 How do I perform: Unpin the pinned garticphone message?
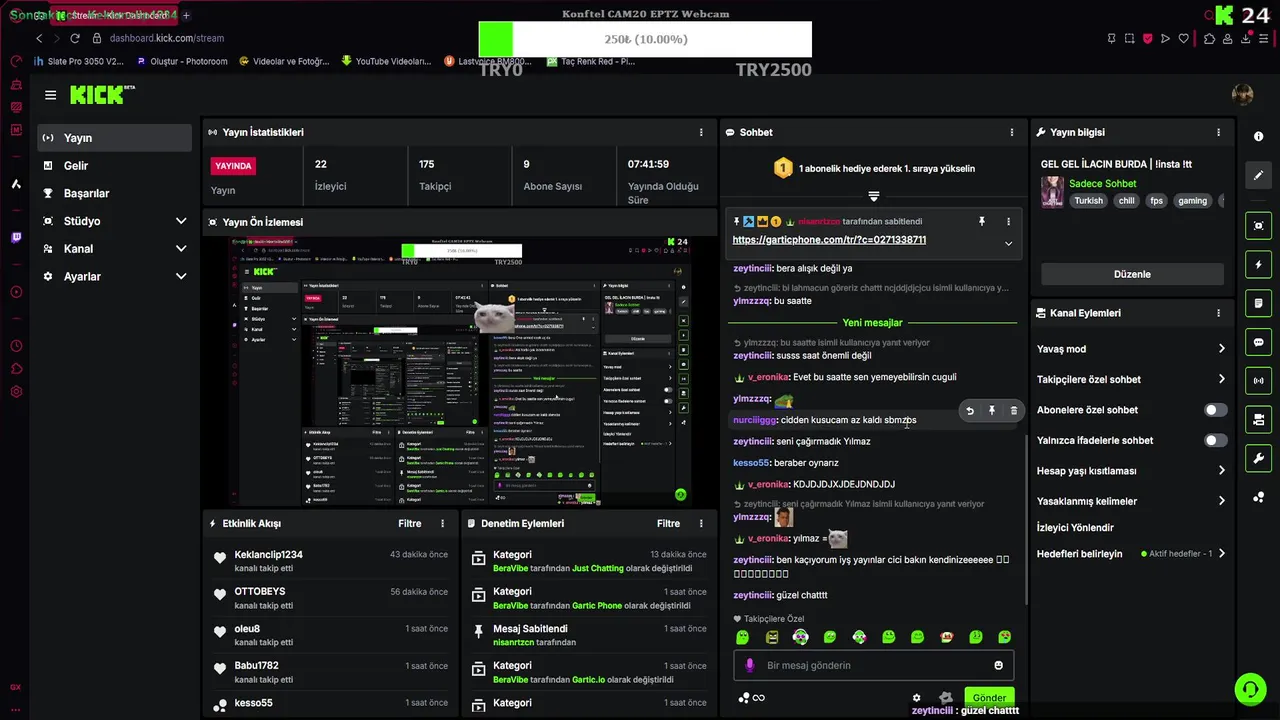tap(981, 221)
